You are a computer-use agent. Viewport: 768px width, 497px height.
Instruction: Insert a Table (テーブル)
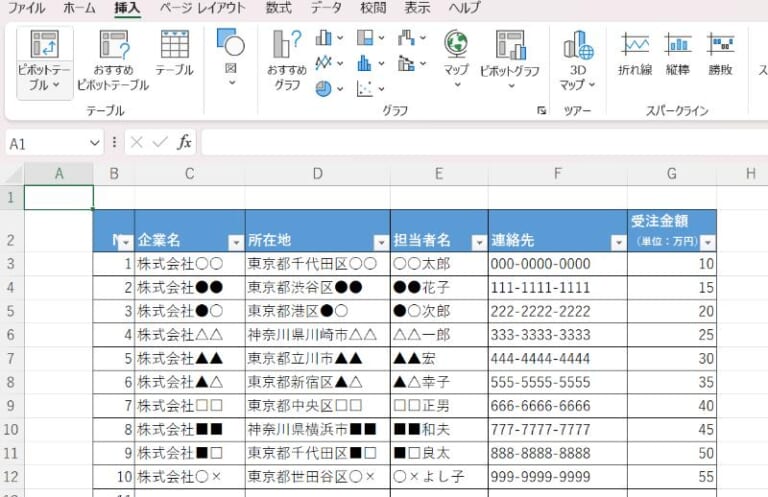coord(175,53)
